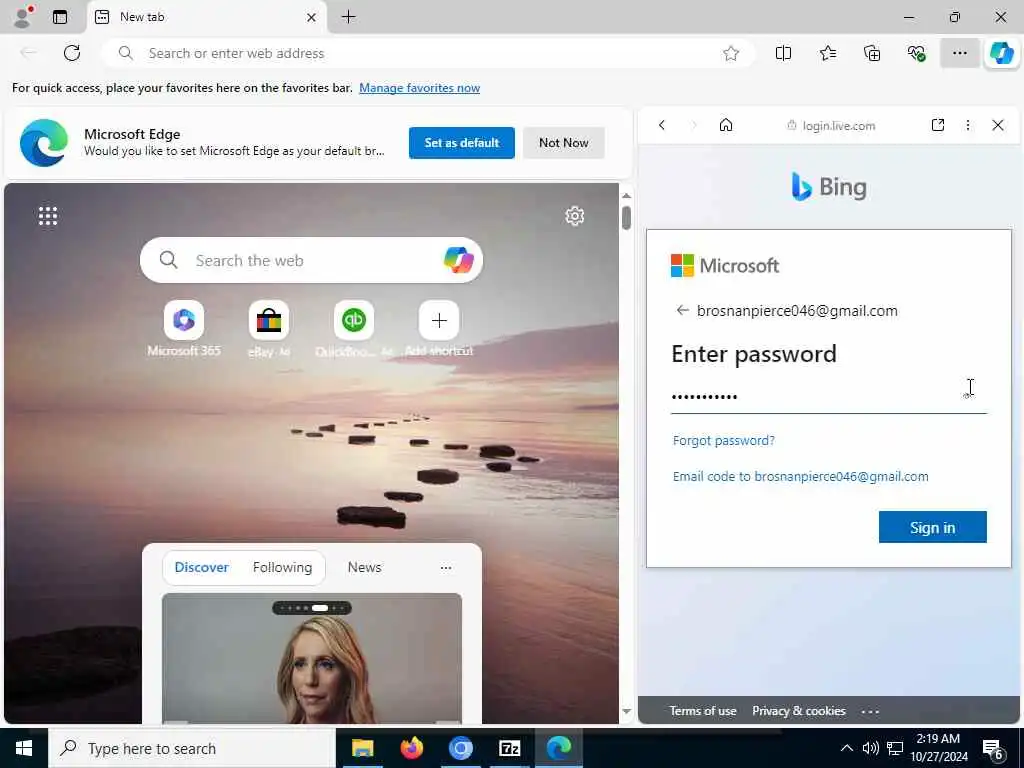Close the login sidebar pane
Screen dimensions: 1024x768
(998, 125)
